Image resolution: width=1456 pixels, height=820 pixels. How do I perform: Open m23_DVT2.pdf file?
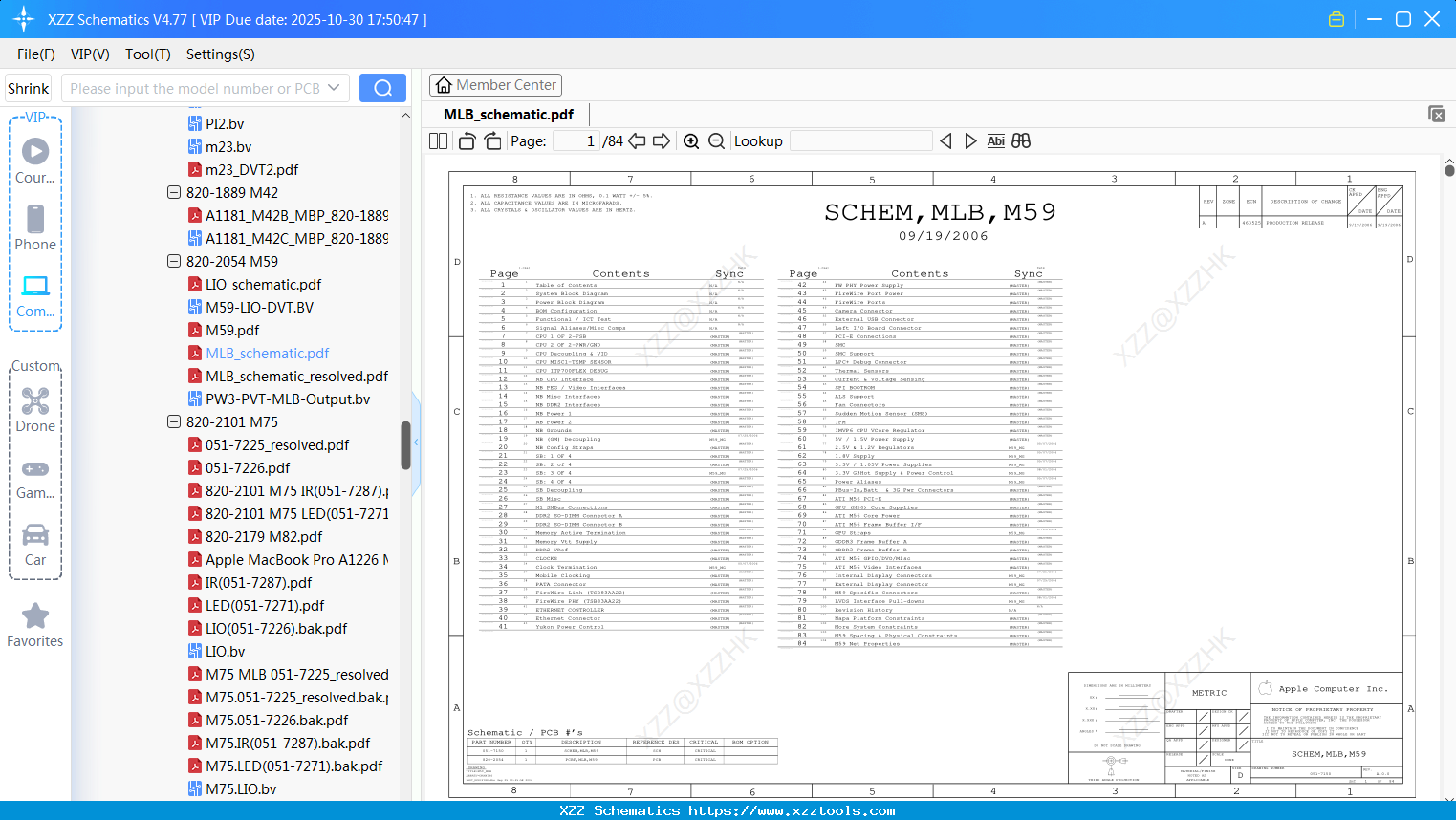[243, 169]
